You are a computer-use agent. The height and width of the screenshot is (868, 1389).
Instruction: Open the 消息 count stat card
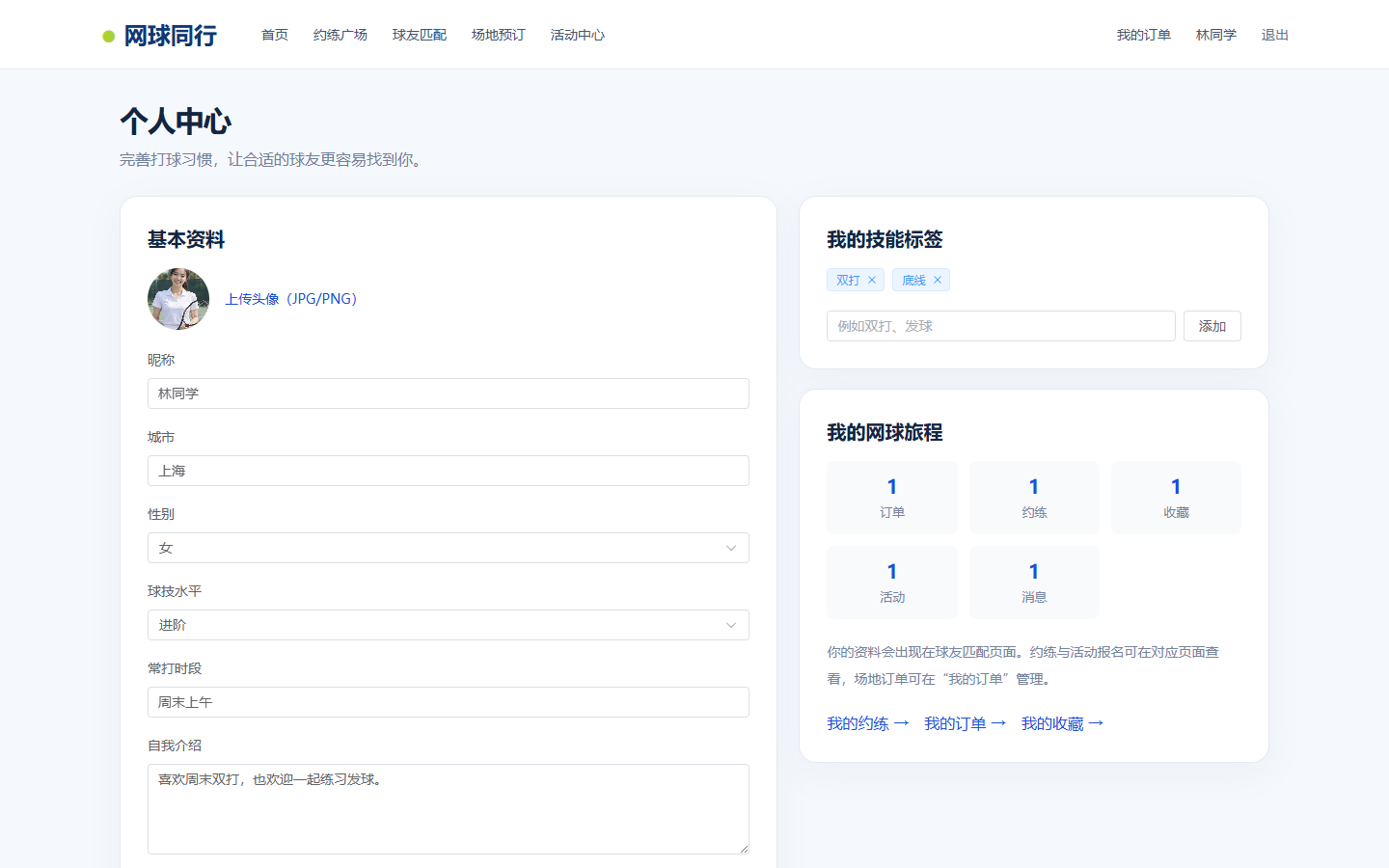1034,583
